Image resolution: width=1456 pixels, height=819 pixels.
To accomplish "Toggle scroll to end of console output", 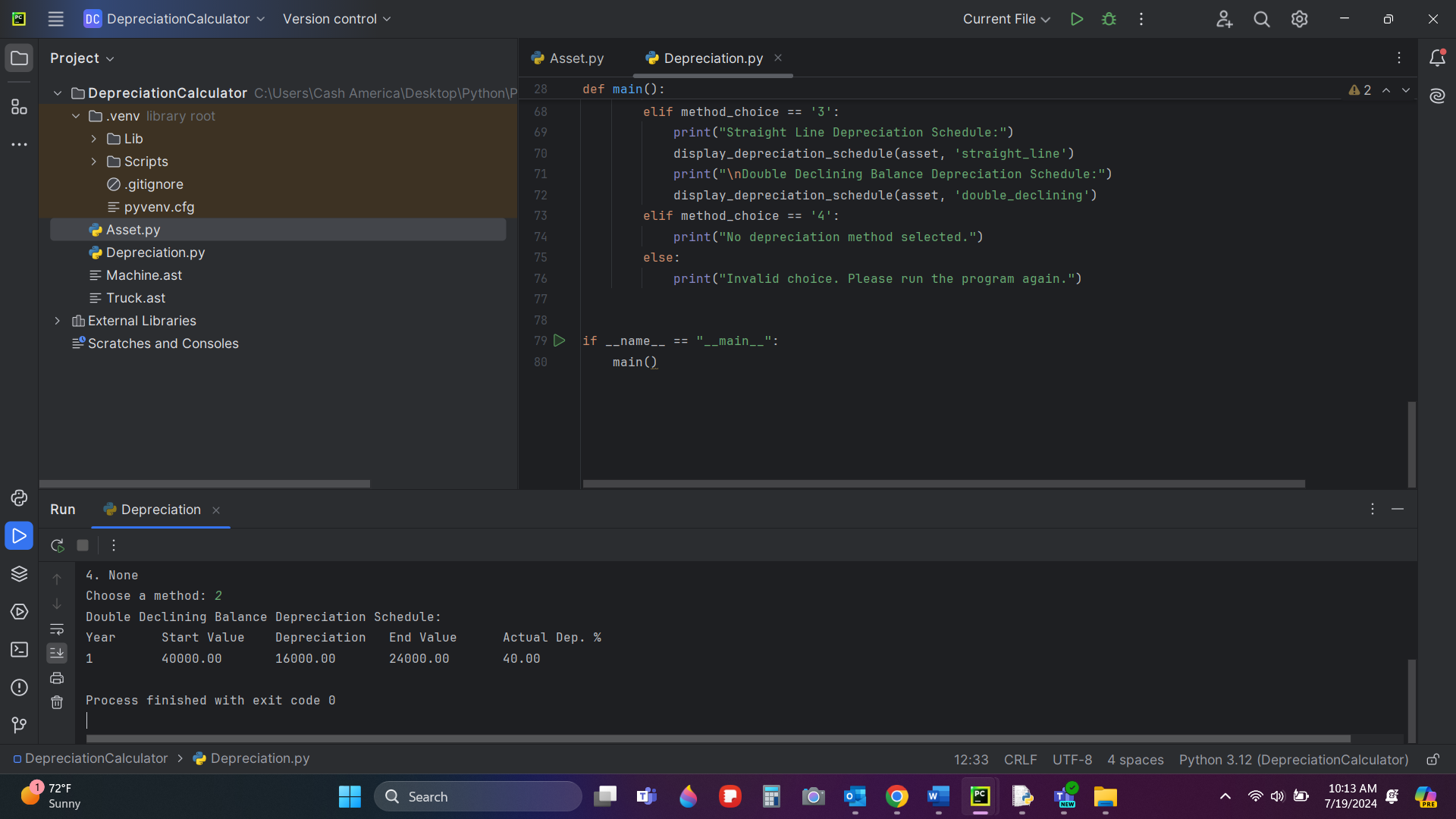I will coord(57,653).
